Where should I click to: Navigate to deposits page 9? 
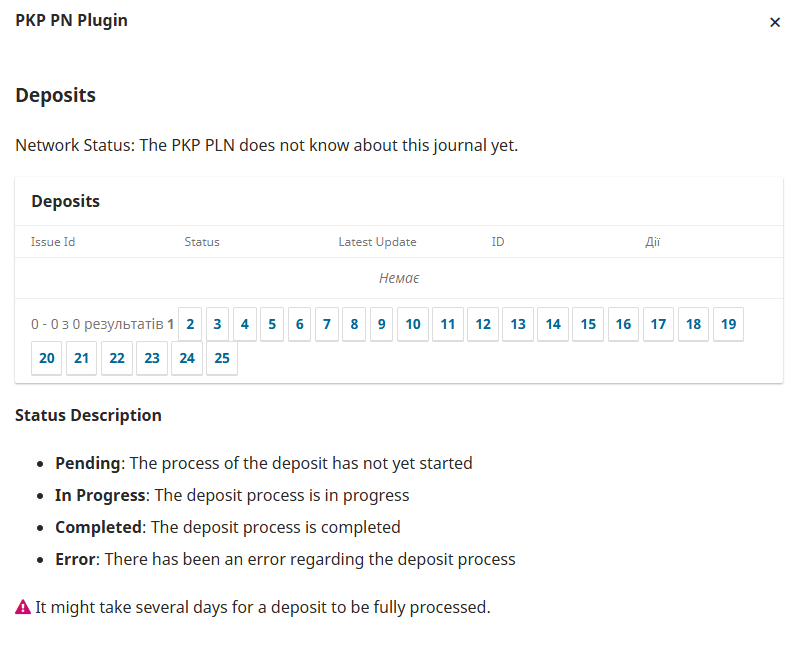[381, 324]
